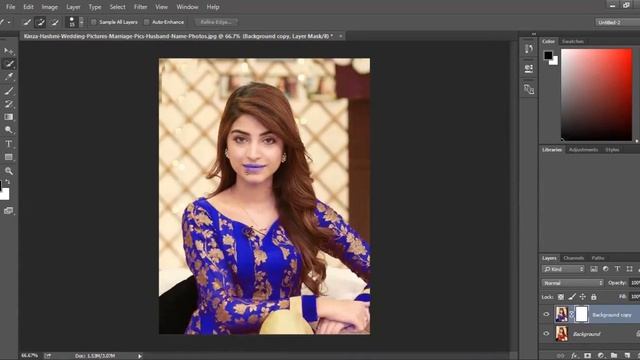Open the layer Kind filter dropdown
This screenshot has height=360, width=640.
pos(563,269)
